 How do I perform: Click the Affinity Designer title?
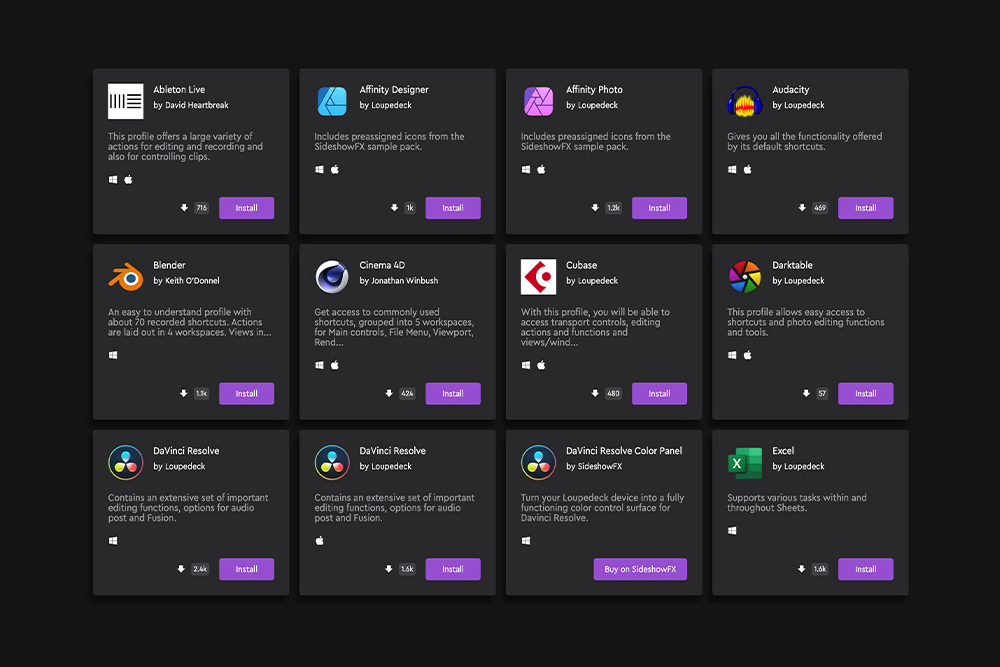point(393,90)
